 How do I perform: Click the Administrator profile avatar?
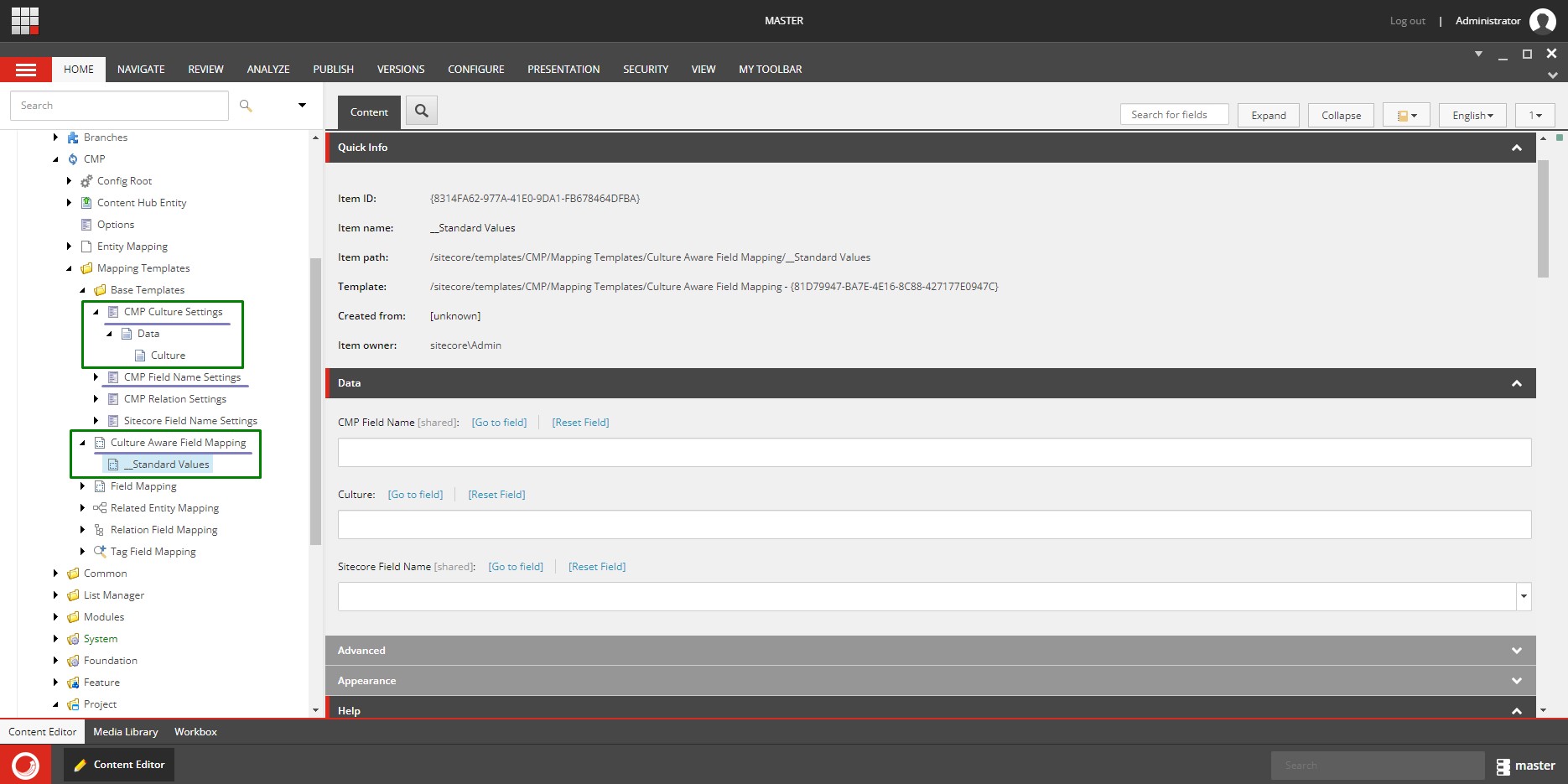point(1543,21)
